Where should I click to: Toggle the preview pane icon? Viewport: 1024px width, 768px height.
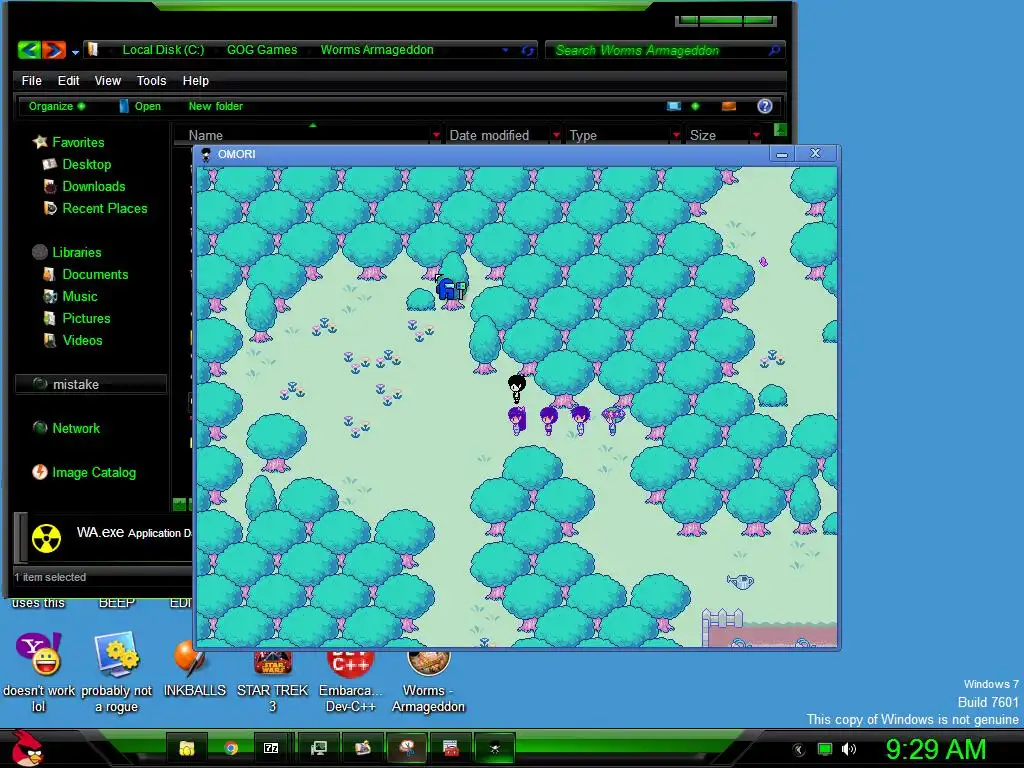click(729, 106)
